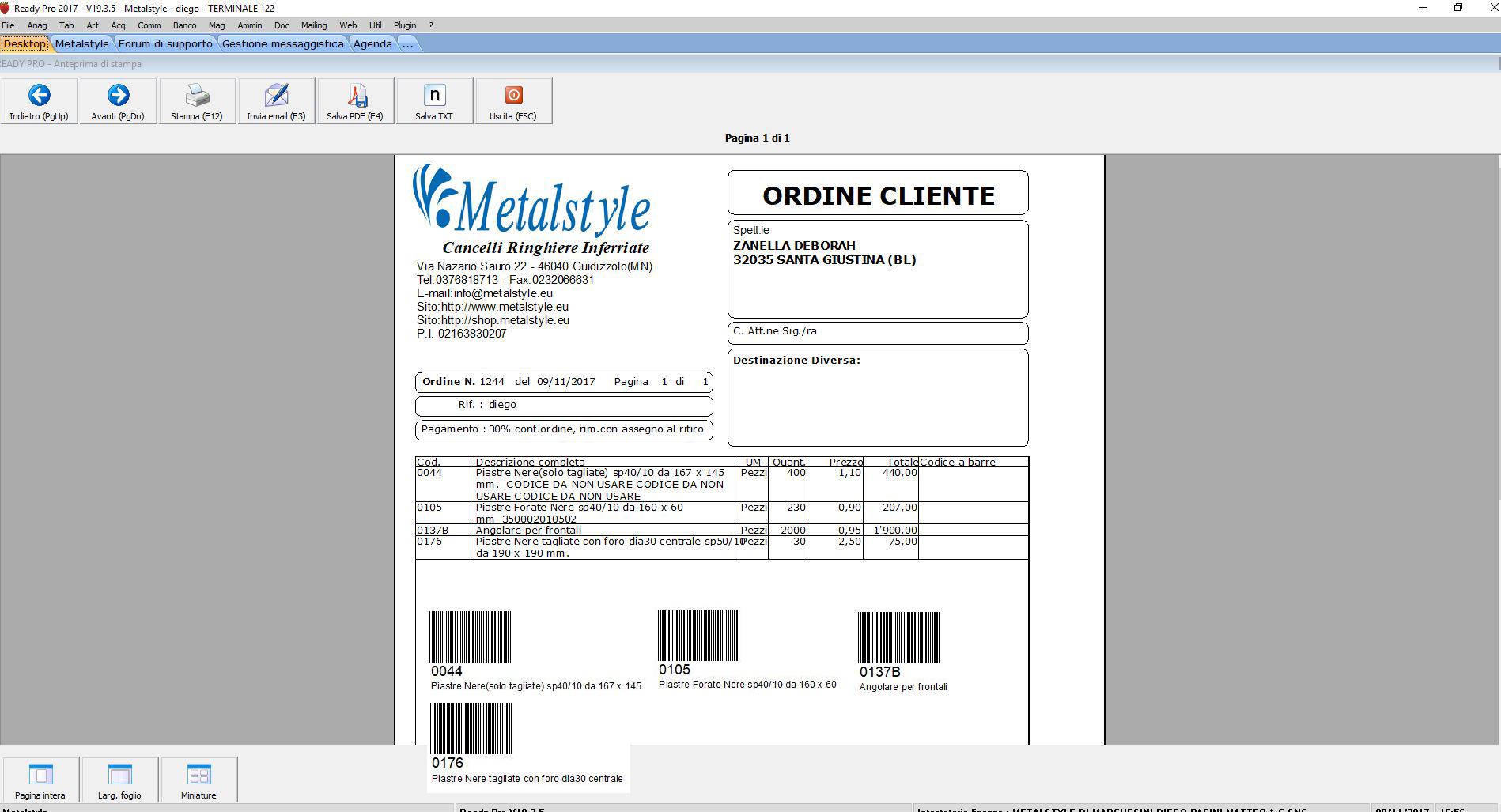Send document via Invia email (F3)
This screenshot has height=812, width=1501.
[276, 100]
